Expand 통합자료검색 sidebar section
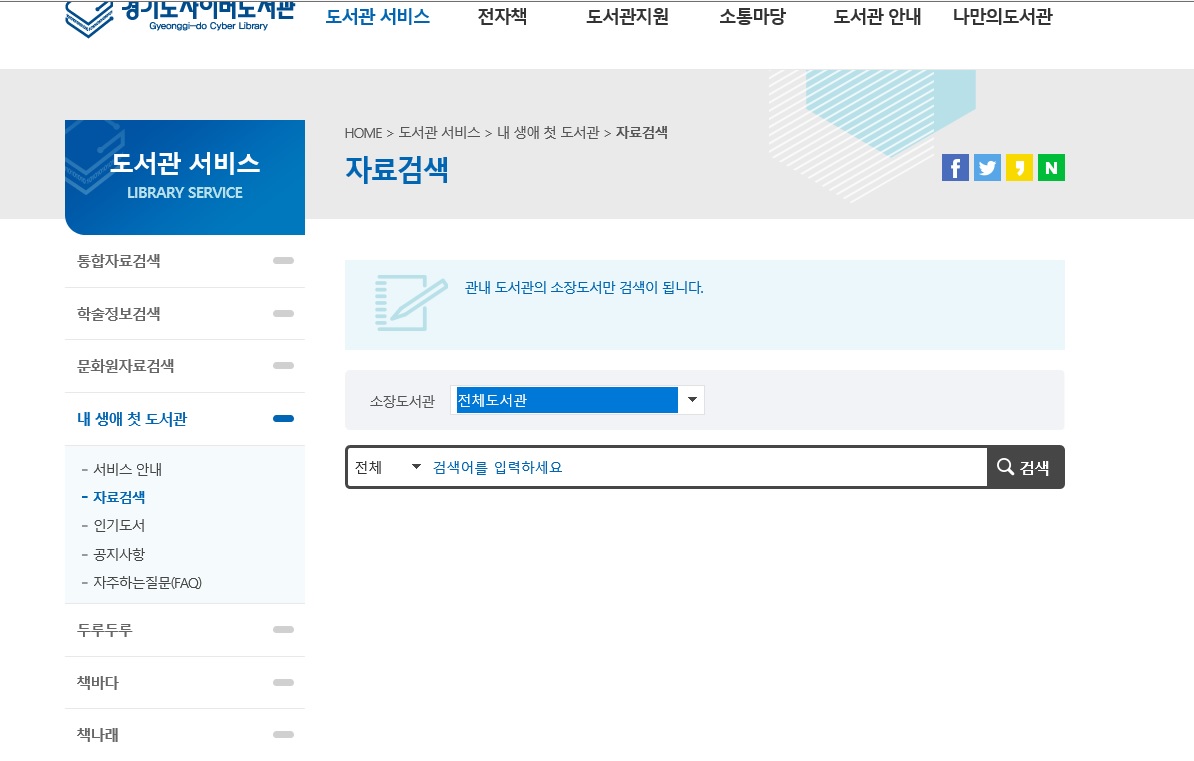The height and width of the screenshot is (761, 1194). (185, 261)
